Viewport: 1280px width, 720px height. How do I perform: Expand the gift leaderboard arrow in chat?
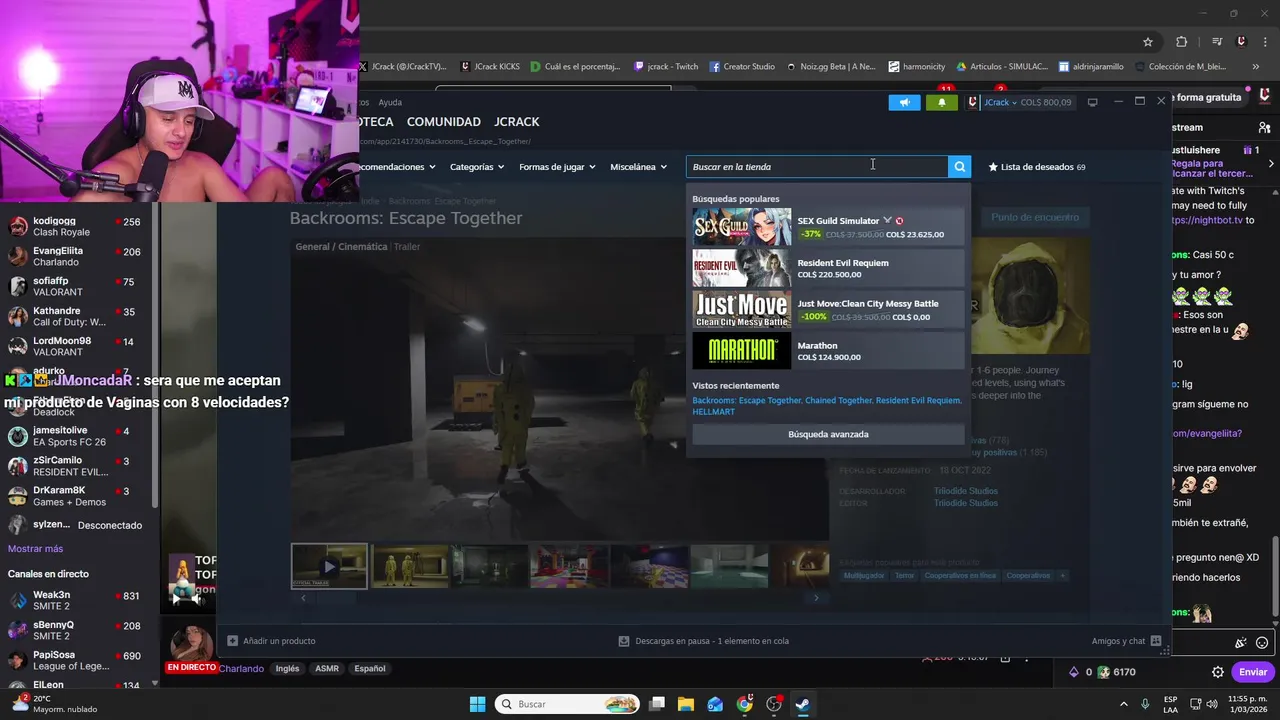pyautogui.click(x=1271, y=163)
